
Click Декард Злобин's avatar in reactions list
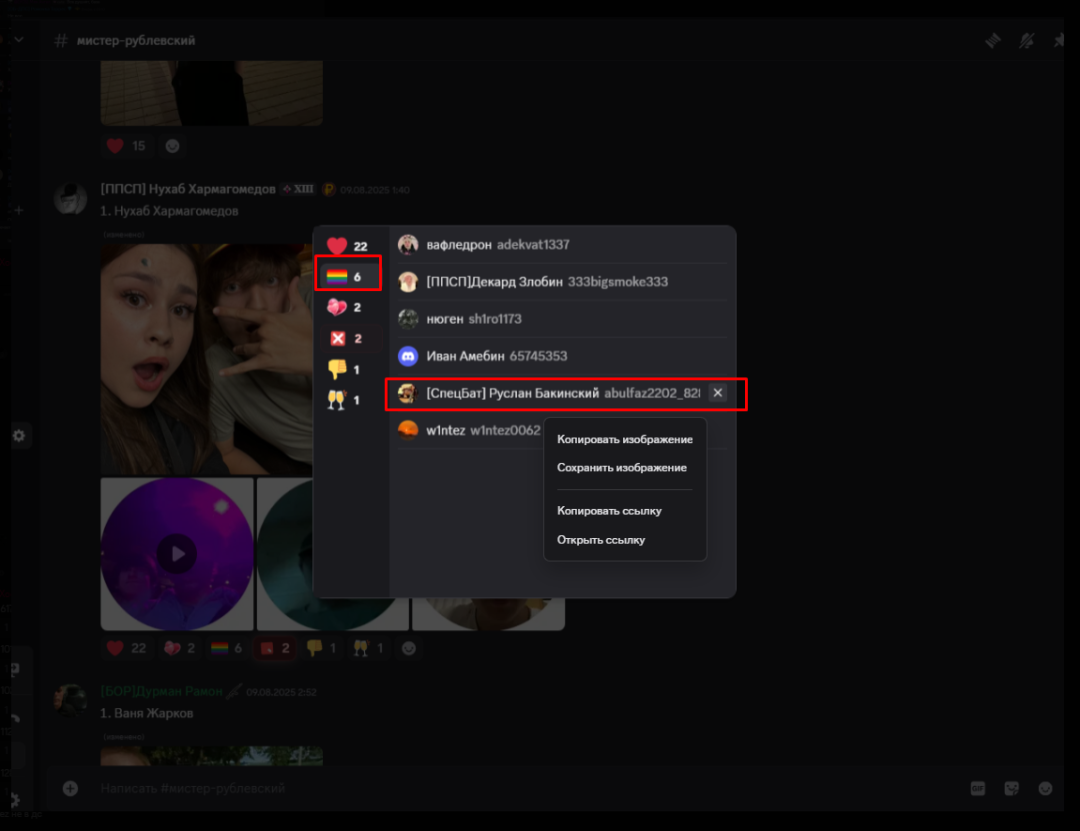pyautogui.click(x=408, y=282)
